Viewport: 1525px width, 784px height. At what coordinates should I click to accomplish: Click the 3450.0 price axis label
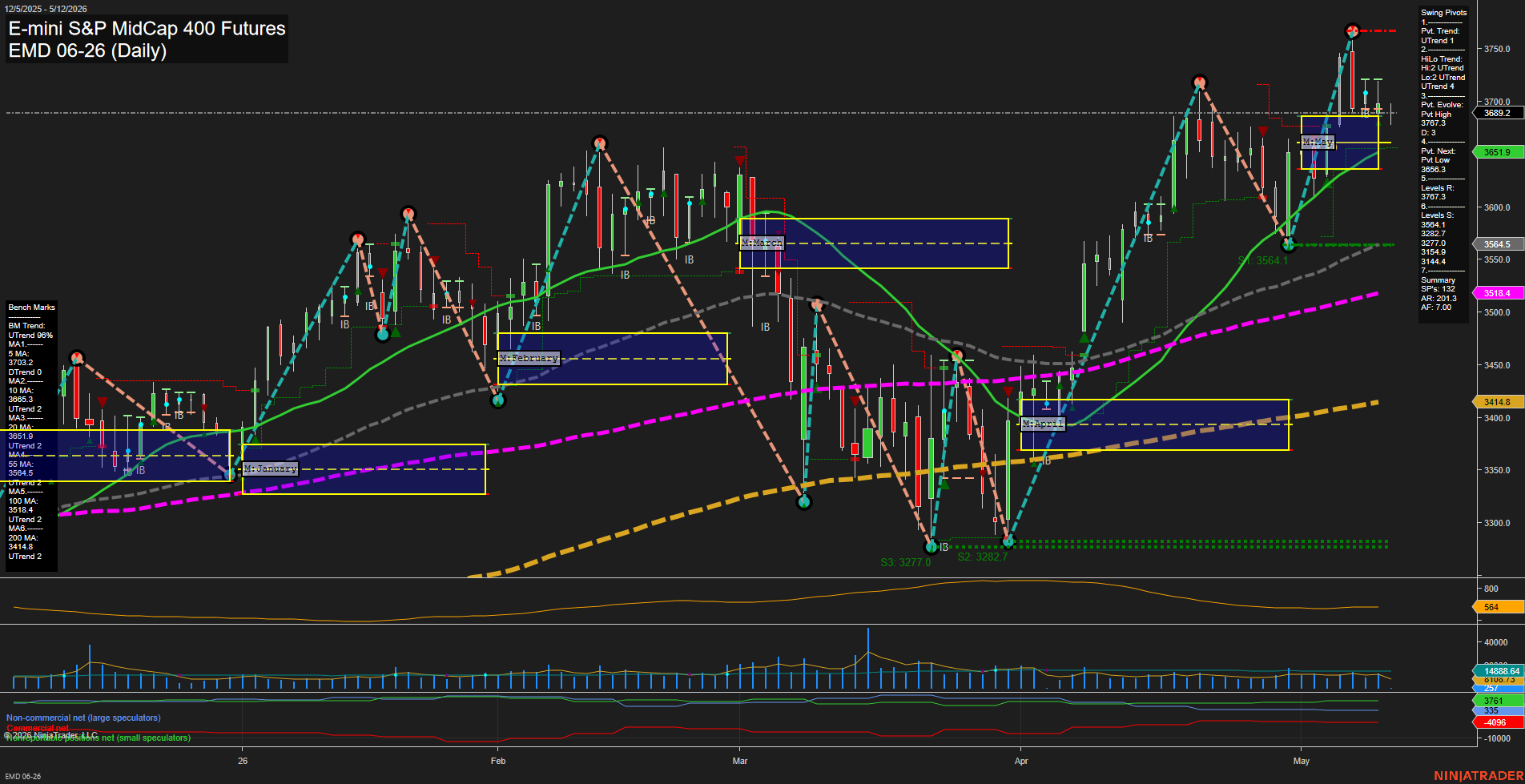(x=1497, y=365)
